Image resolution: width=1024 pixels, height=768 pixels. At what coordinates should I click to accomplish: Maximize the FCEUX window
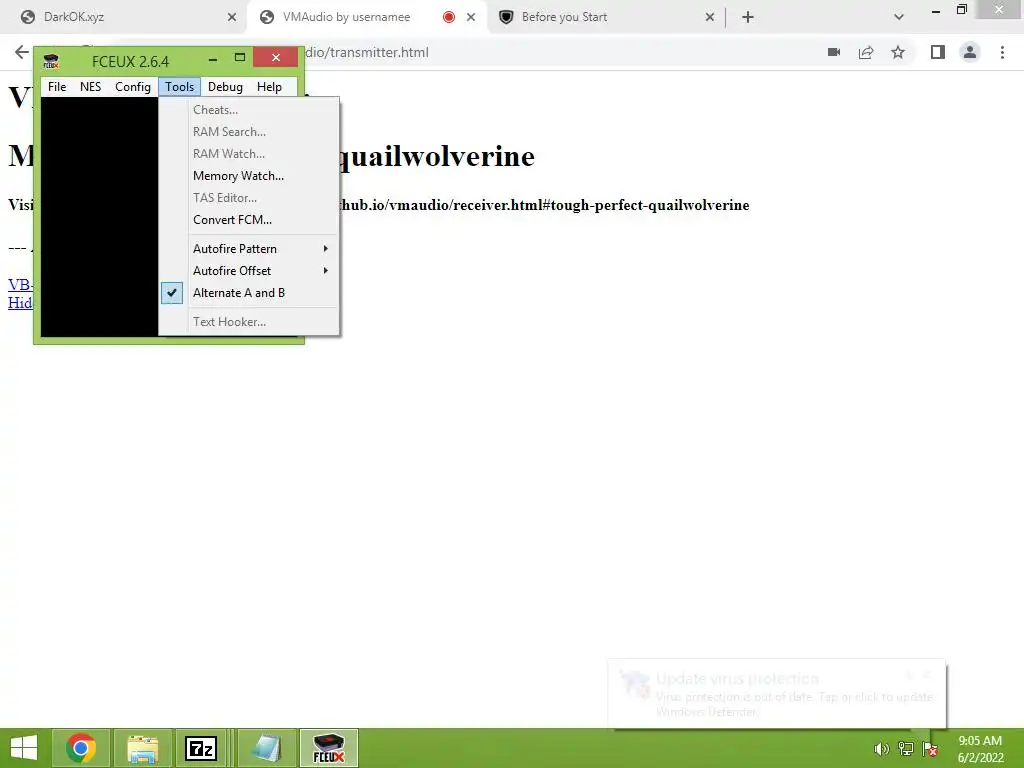240,58
